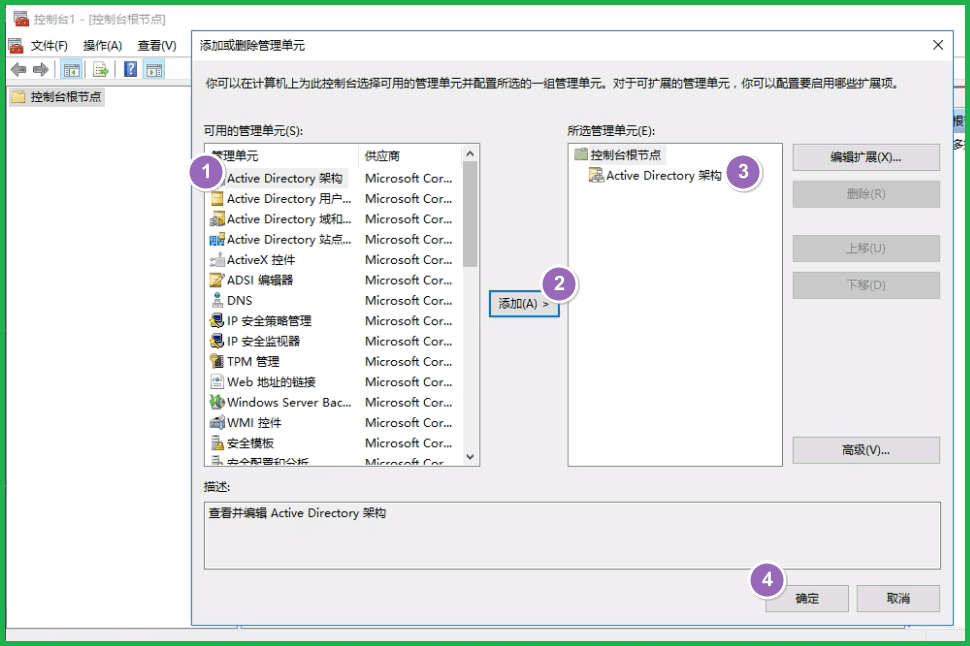Click the Microsoft Cor... cell in the ActiveX 控件 row

coord(408,260)
